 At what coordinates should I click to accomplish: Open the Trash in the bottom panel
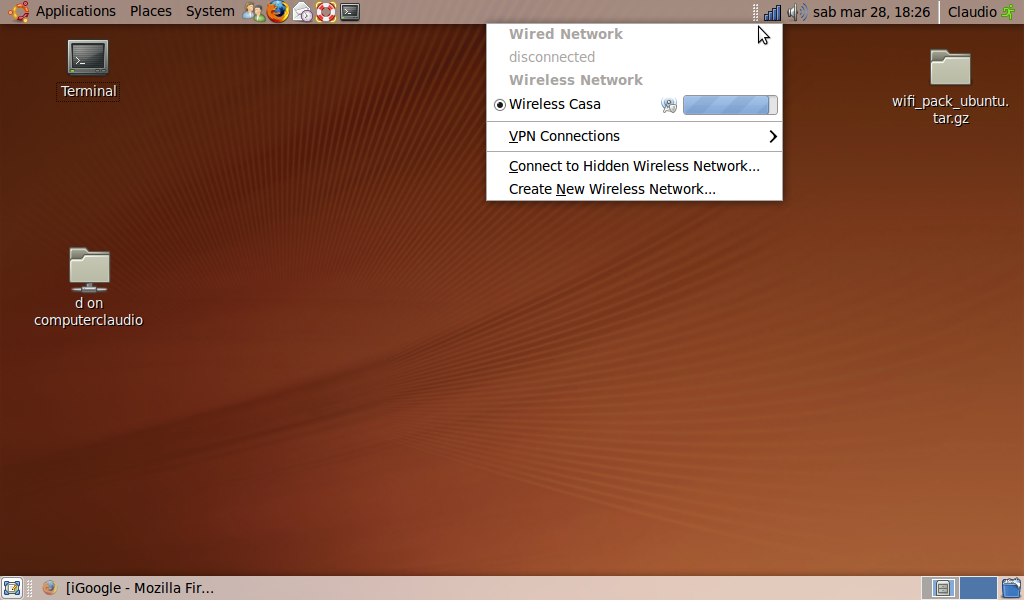(1011, 588)
